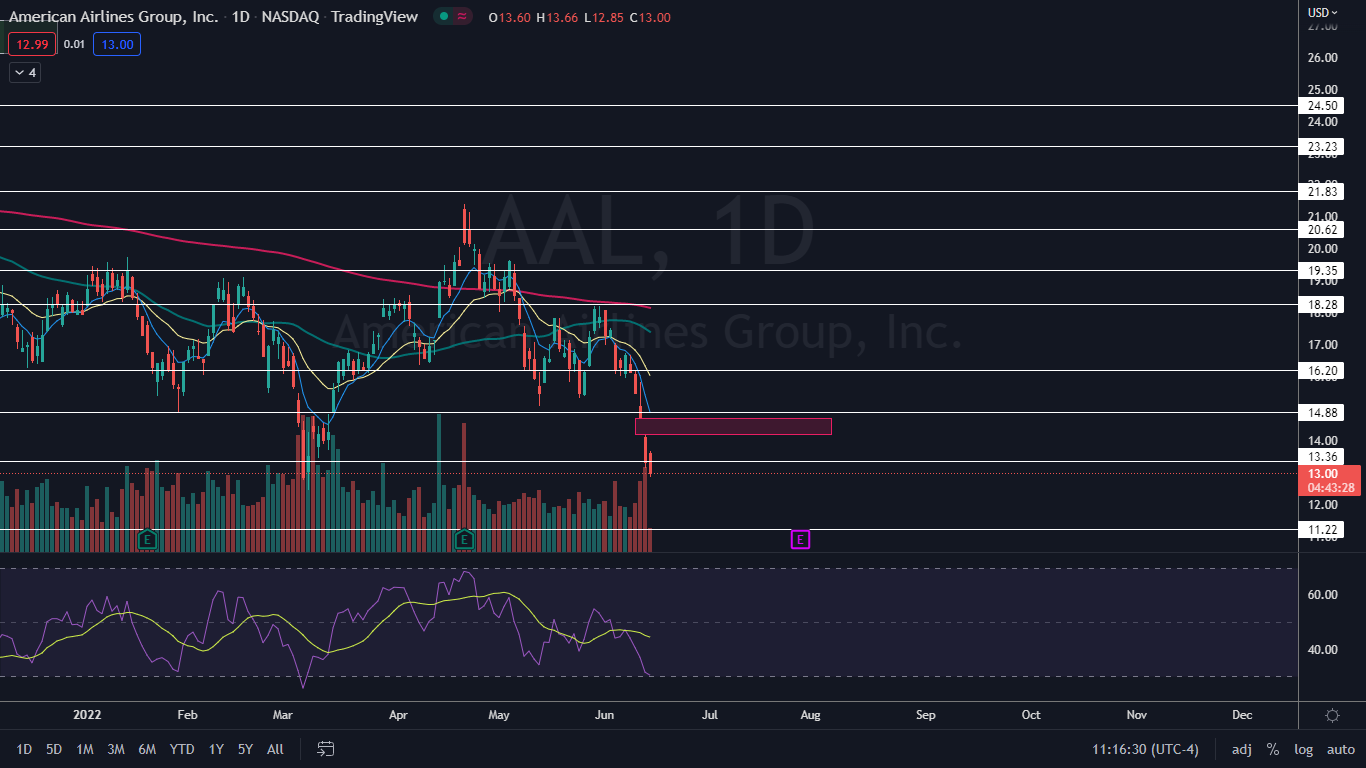Click the April earnings E marker
The width and height of the screenshot is (1366, 768).
pyautogui.click(x=463, y=539)
